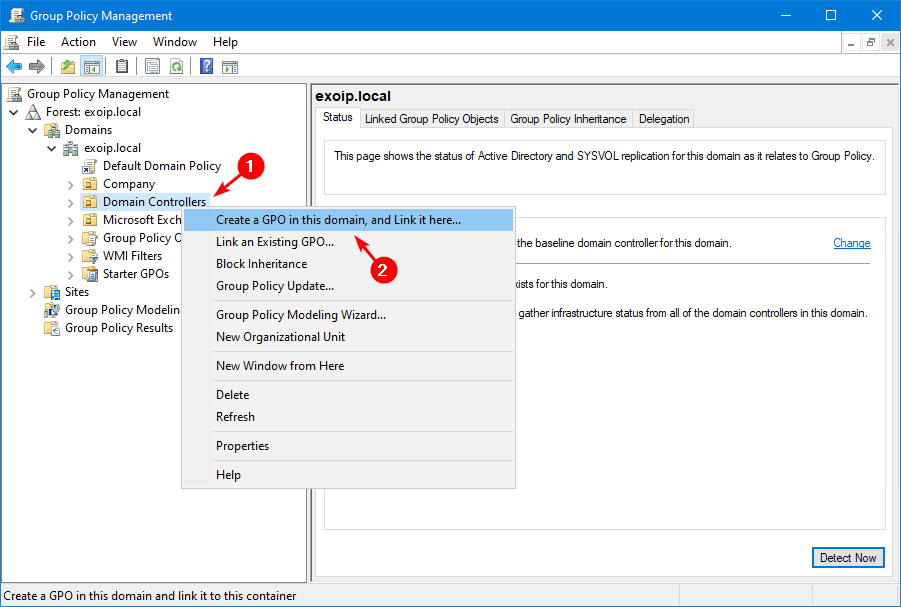The height and width of the screenshot is (607, 901).
Task: Expand the Sites tree node
Action: click(x=33, y=292)
